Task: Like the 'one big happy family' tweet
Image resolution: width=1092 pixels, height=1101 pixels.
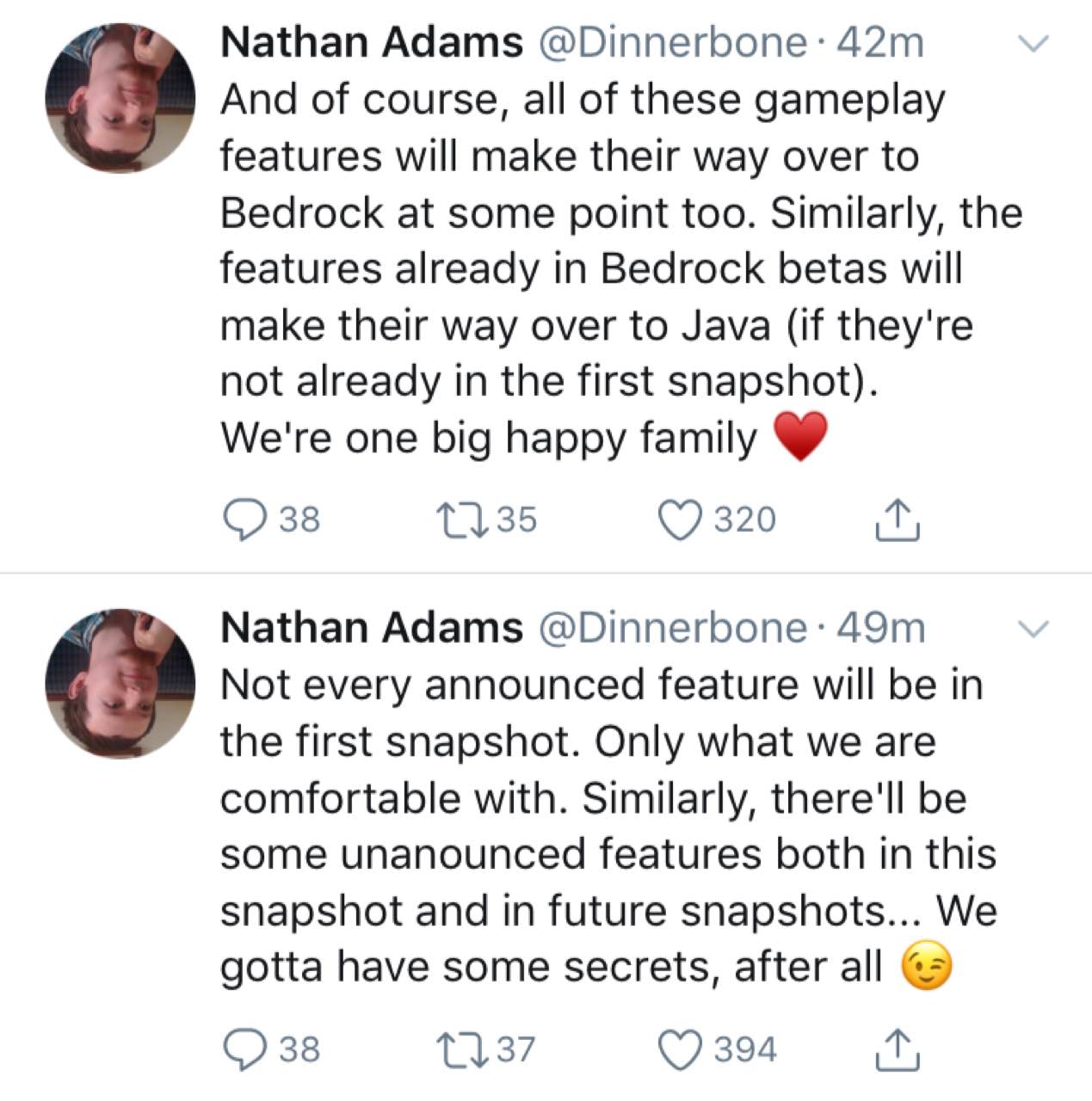Action: point(680,520)
